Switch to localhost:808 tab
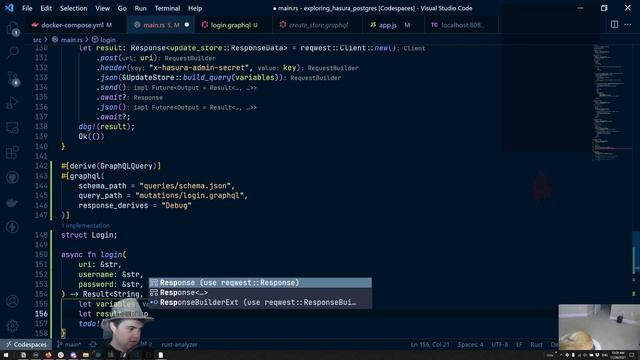This screenshot has height=360, width=640. [x=461, y=25]
